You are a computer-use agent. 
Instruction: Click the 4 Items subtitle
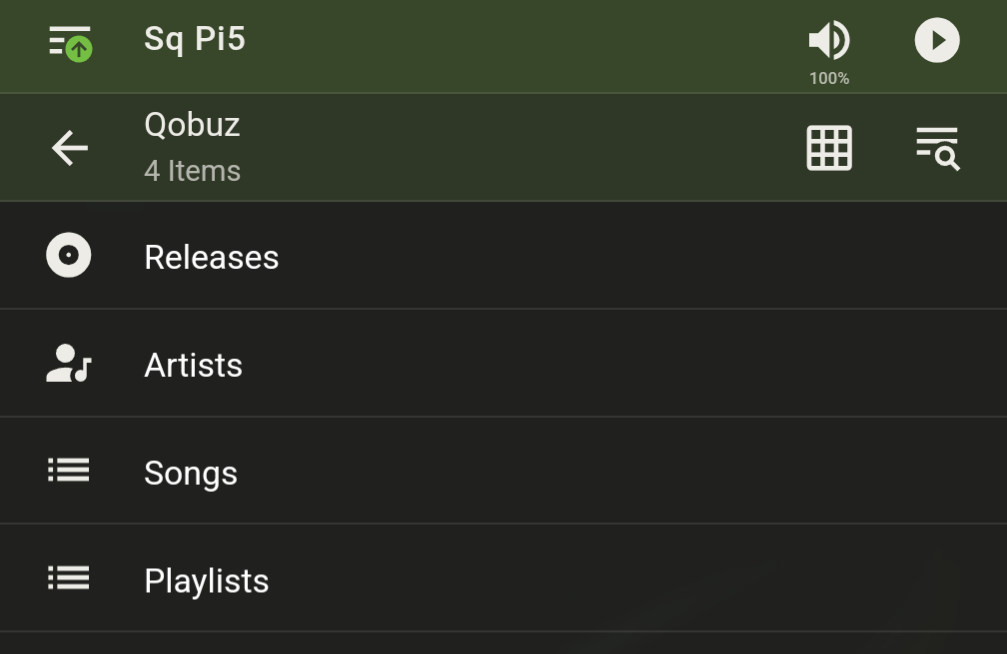tap(192, 171)
